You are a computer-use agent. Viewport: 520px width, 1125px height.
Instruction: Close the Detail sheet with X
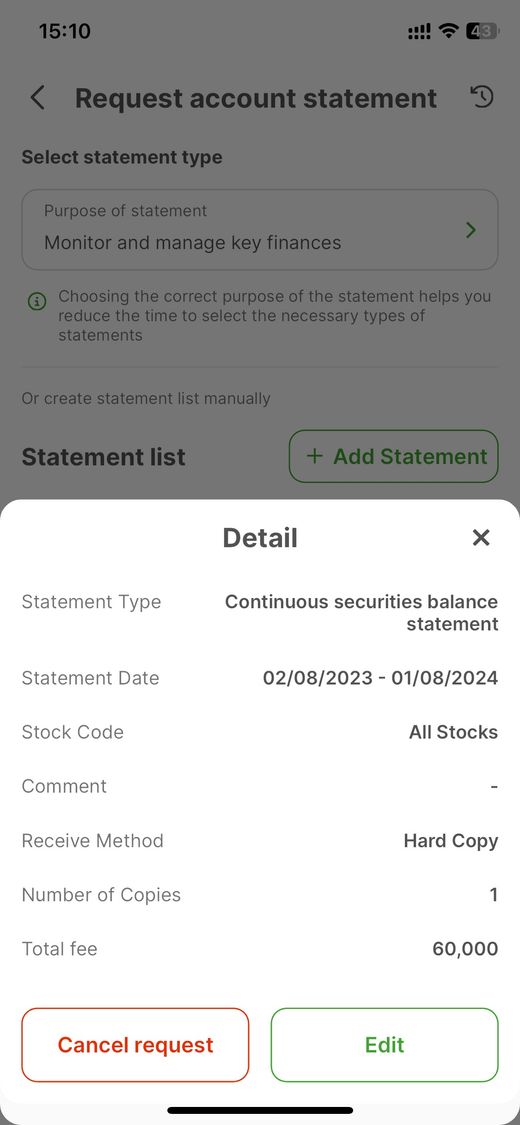pyautogui.click(x=481, y=537)
